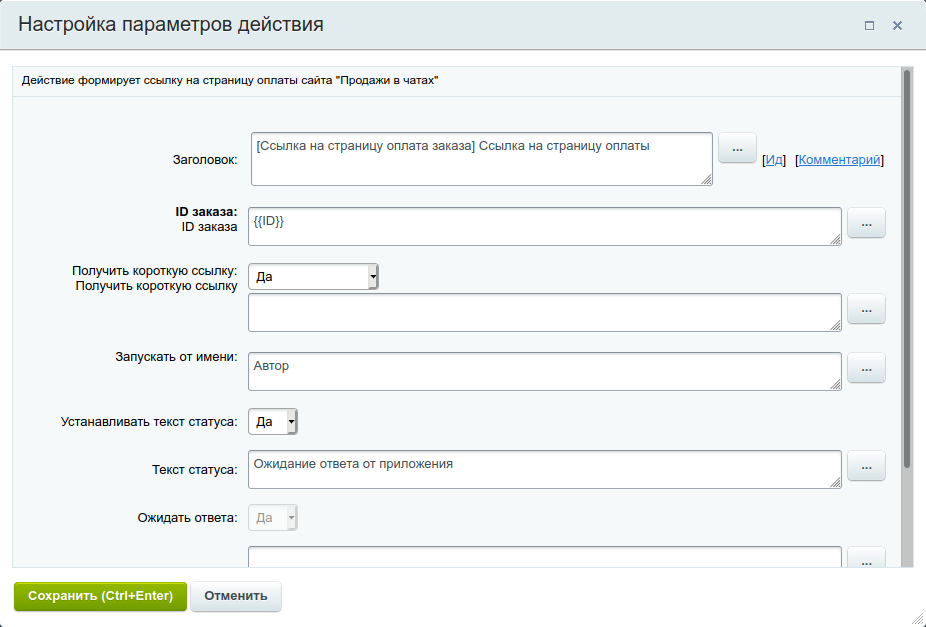Click the disabled Ожидать ответа dropdown
This screenshot has height=627, width=926.
click(273, 518)
